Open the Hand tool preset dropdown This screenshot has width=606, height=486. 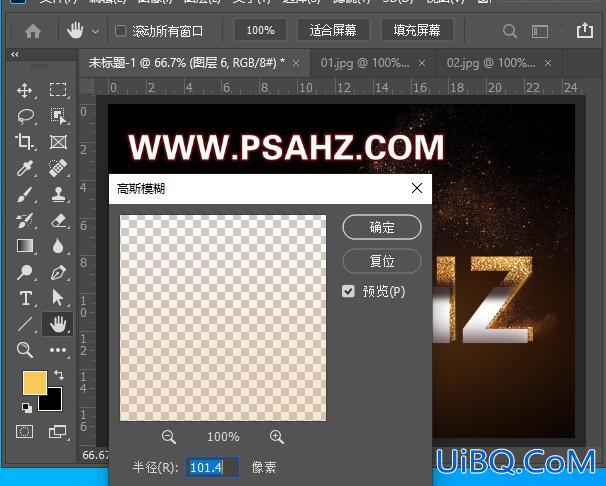click(95, 31)
